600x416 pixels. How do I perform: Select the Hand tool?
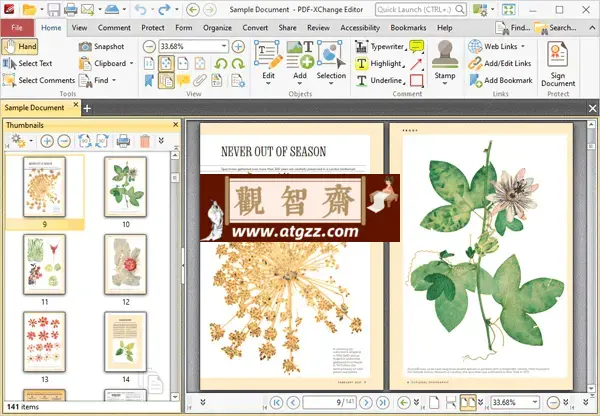pyautogui.click(x=20, y=47)
